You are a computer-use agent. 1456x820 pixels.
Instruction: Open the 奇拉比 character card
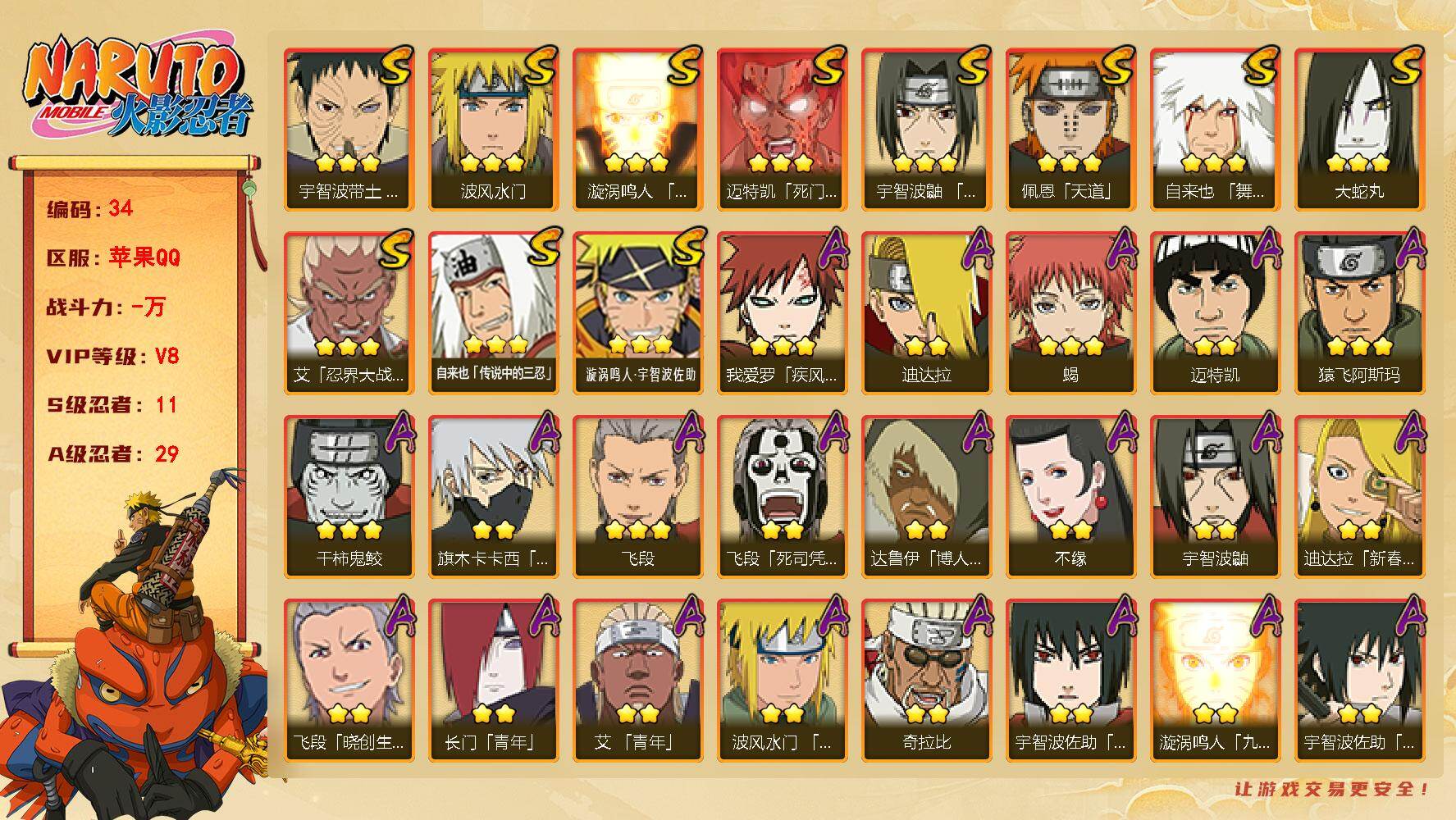[926, 681]
